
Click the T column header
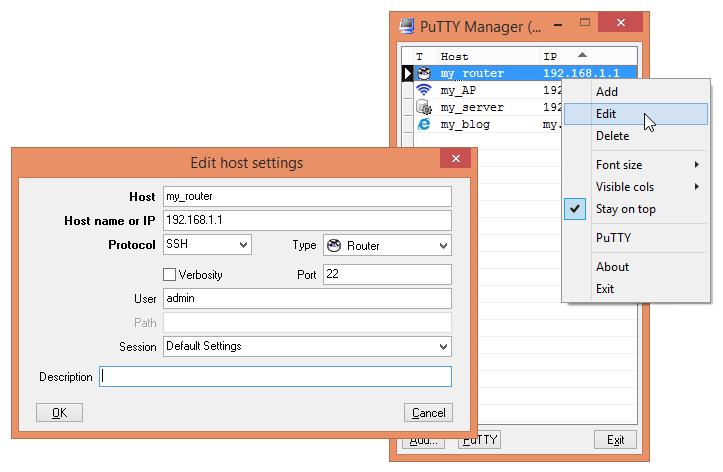(x=425, y=56)
